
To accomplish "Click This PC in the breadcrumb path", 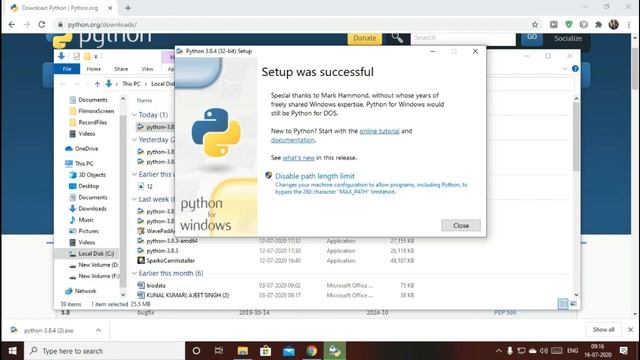I will (x=131, y=84).
